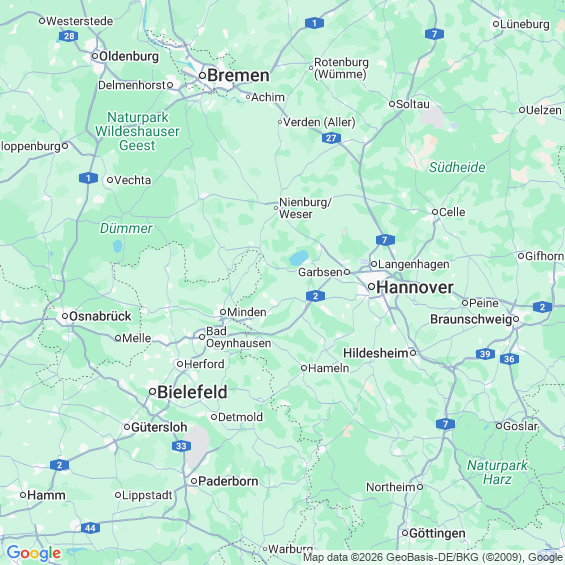Click the Map data copyright attribution text
This screenshot has width=565, height=565.
[x=433, y=557]
